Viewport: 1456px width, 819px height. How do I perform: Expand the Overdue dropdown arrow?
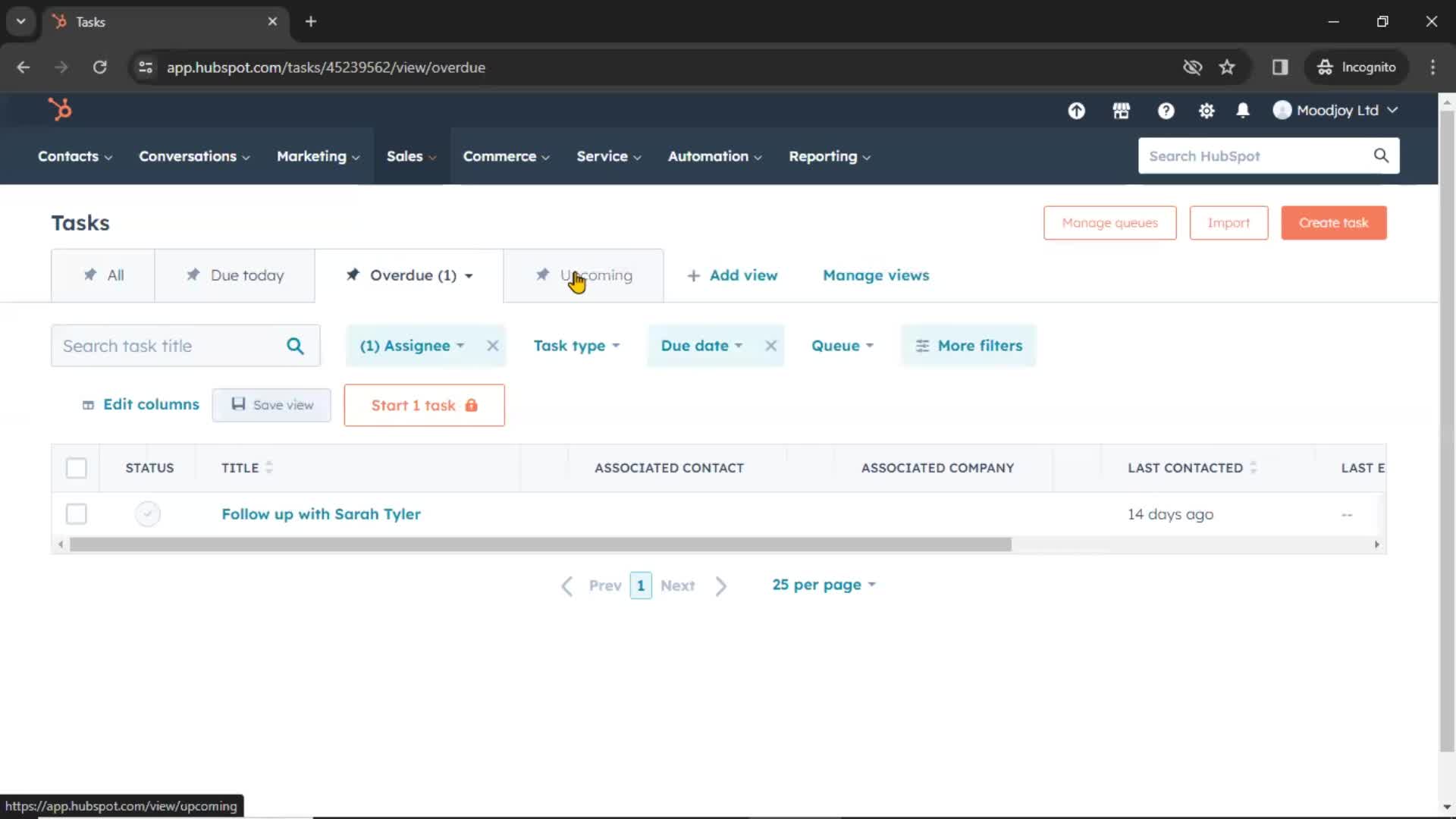(469, 276)
